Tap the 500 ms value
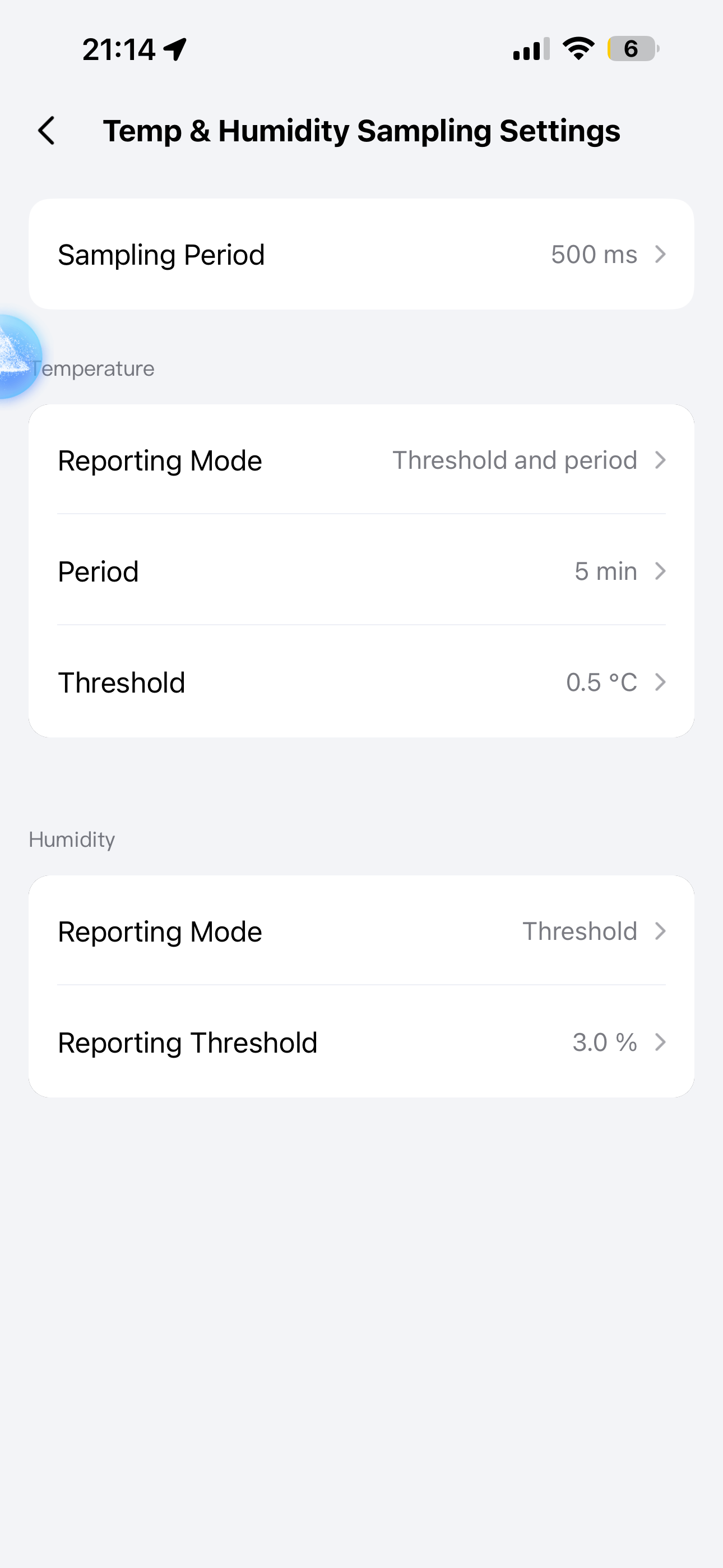723x1568 pixels. coord(594,255)
